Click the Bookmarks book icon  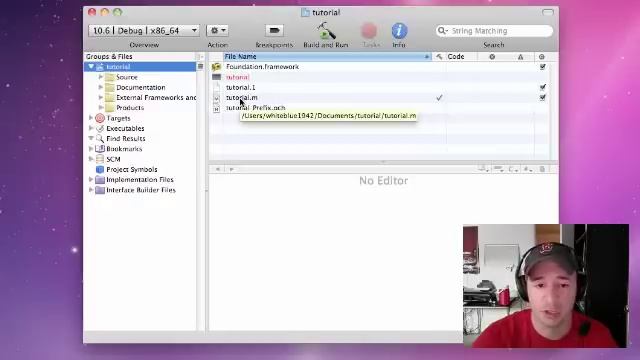[x=100, y=149]
